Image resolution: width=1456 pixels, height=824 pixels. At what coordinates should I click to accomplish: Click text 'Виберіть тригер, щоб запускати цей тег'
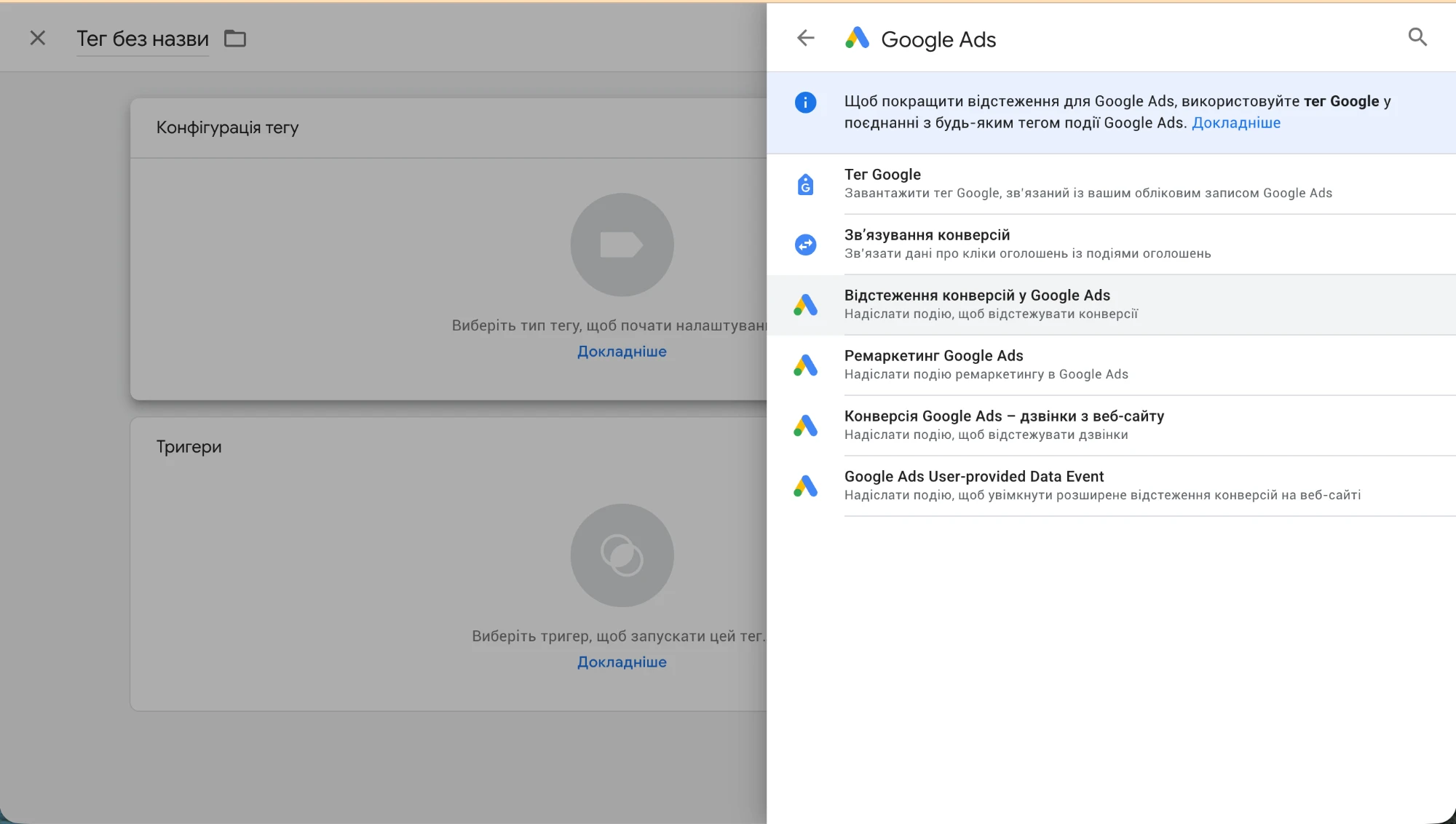[x=618, y=636]
